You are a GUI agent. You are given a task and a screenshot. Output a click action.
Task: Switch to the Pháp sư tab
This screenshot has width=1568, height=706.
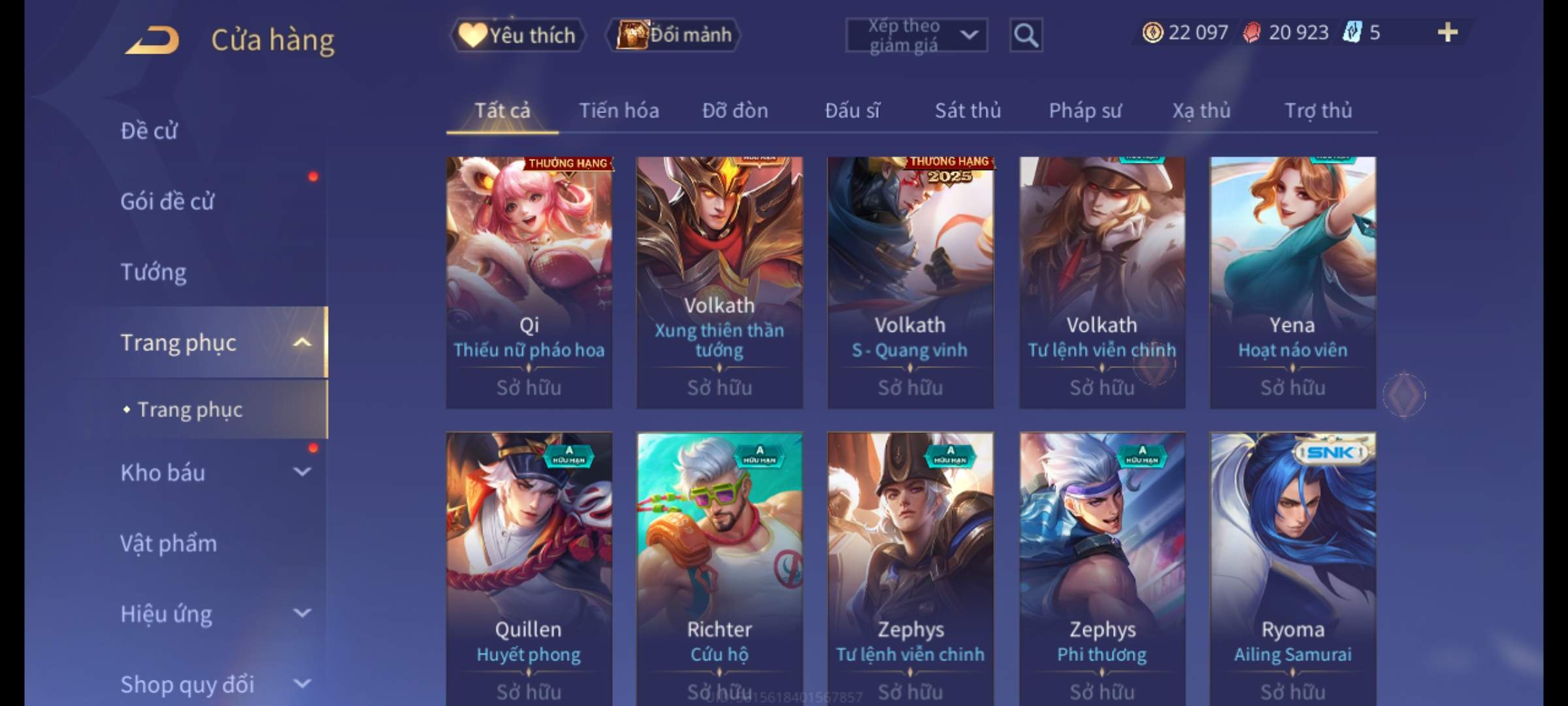[1085, 111]
